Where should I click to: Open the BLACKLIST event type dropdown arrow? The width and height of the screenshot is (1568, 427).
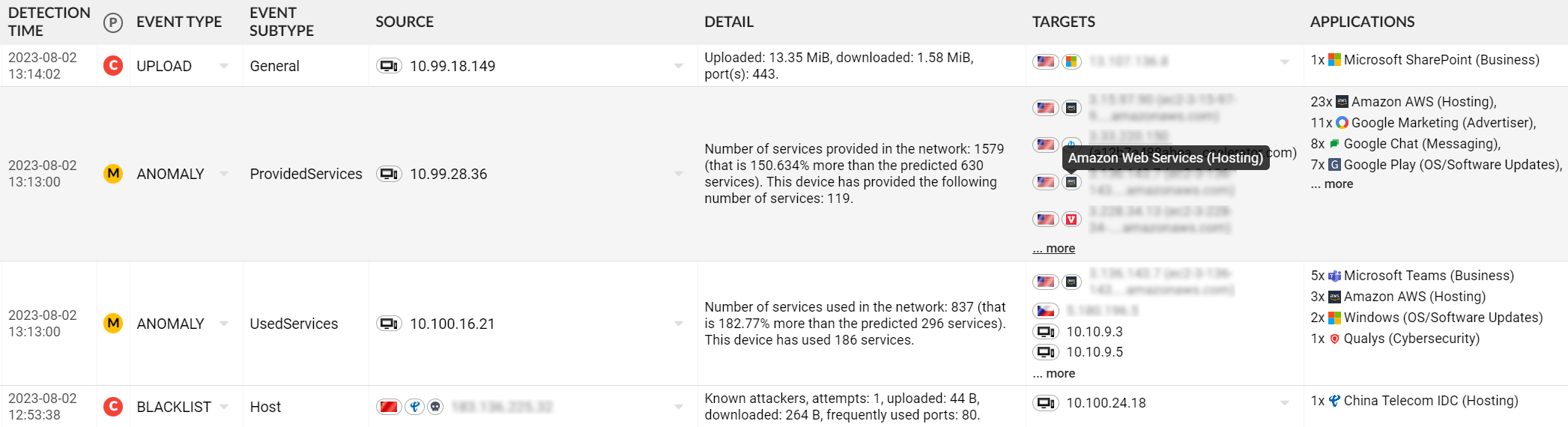pyautogui.click(x=224, y=407)
